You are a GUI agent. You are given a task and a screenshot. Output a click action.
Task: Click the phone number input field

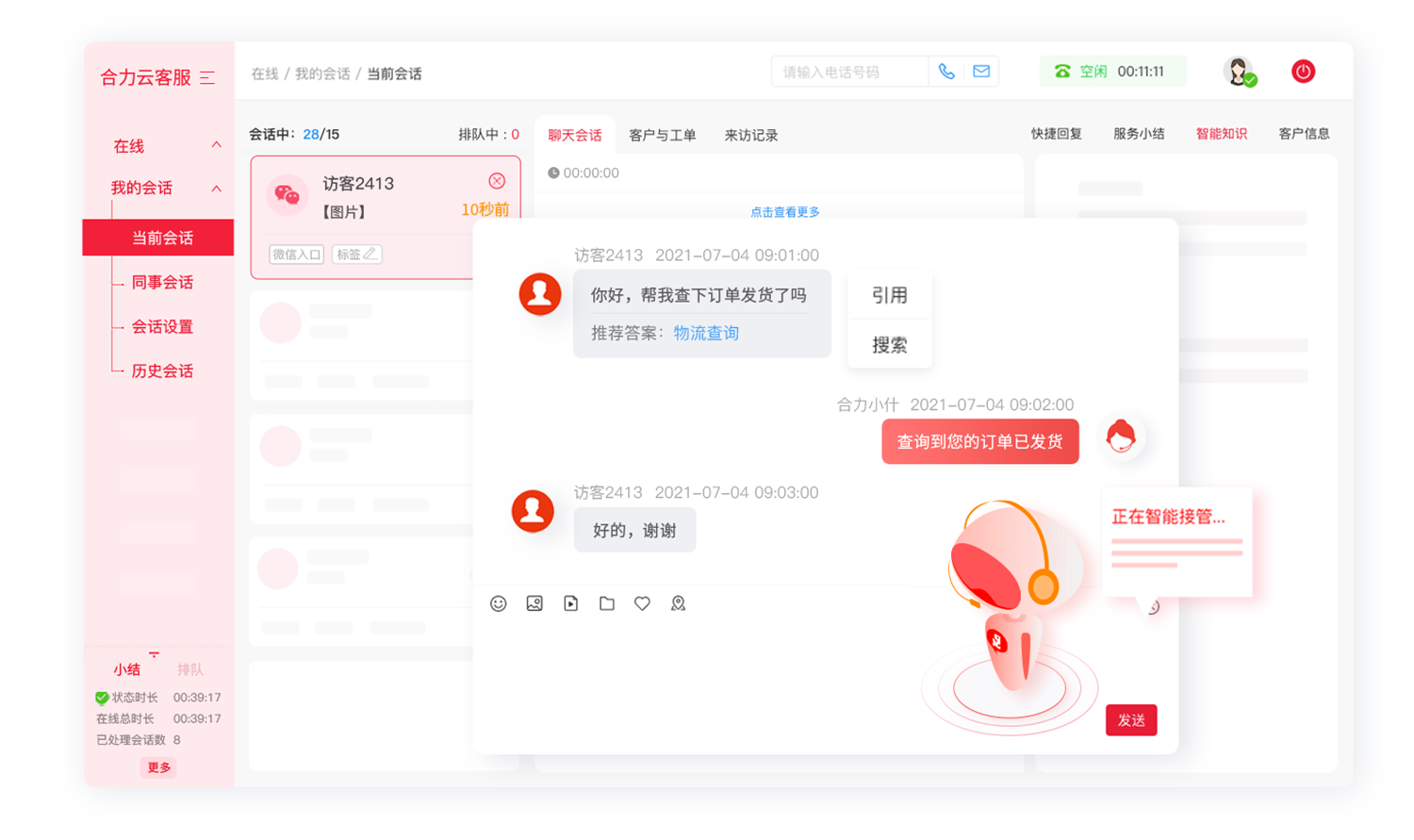tap(850, 72)
